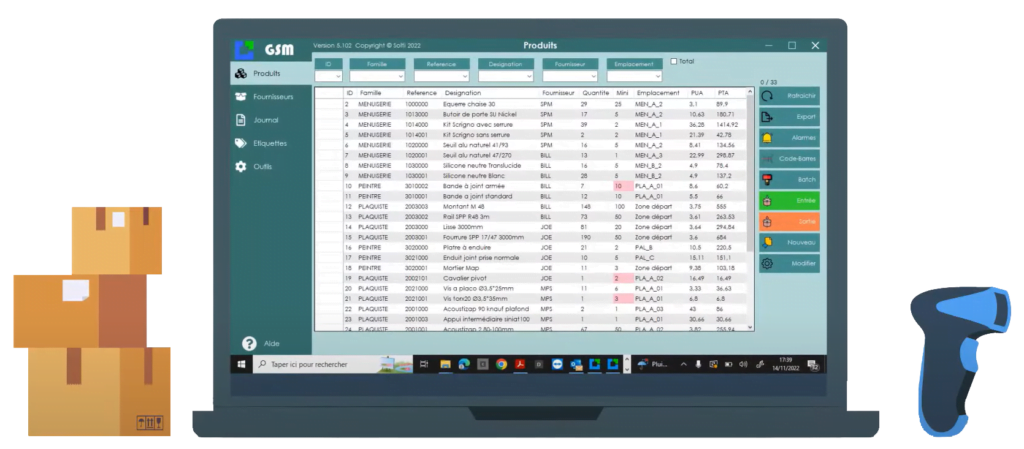Screen dimensions: 1024x449
Task: Click the Batch scanner icon
Action: (x=767, y=180)
